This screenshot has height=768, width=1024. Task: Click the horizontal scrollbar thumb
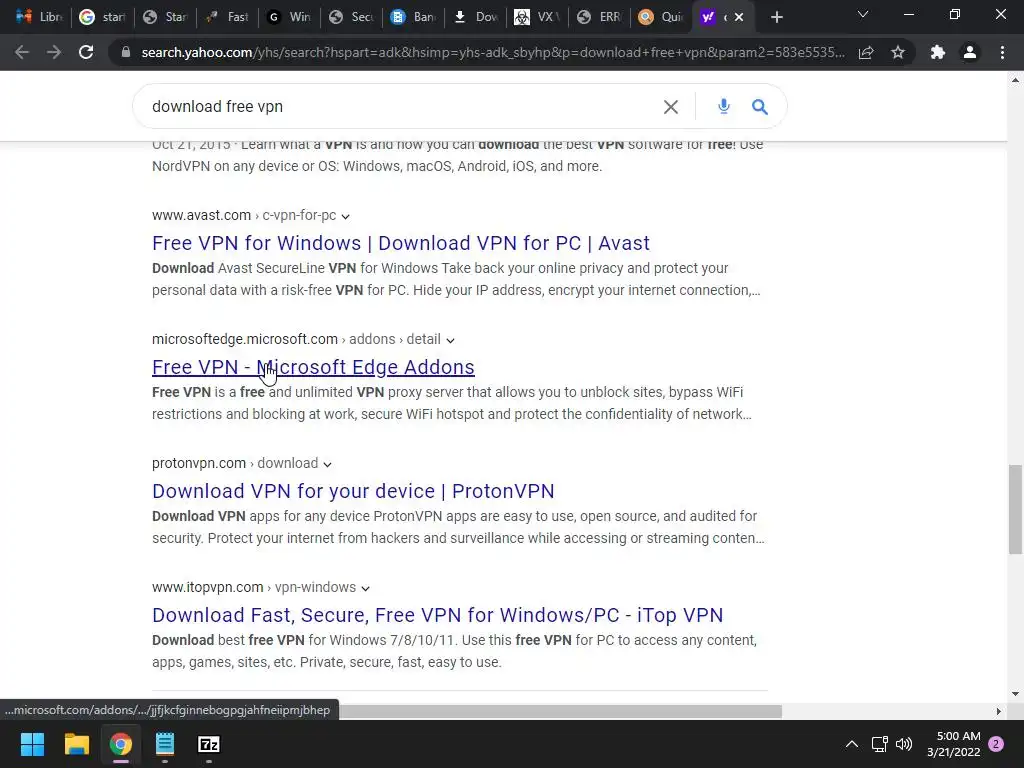560,711
